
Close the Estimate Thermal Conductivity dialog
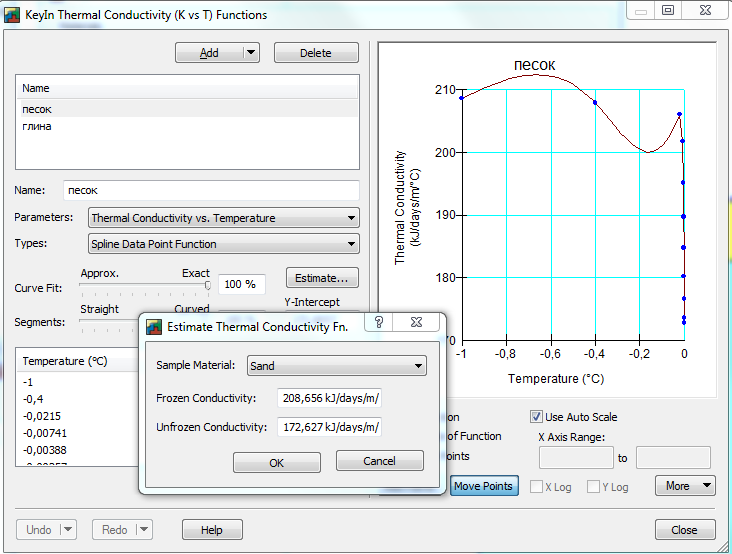tap(416, 322)
